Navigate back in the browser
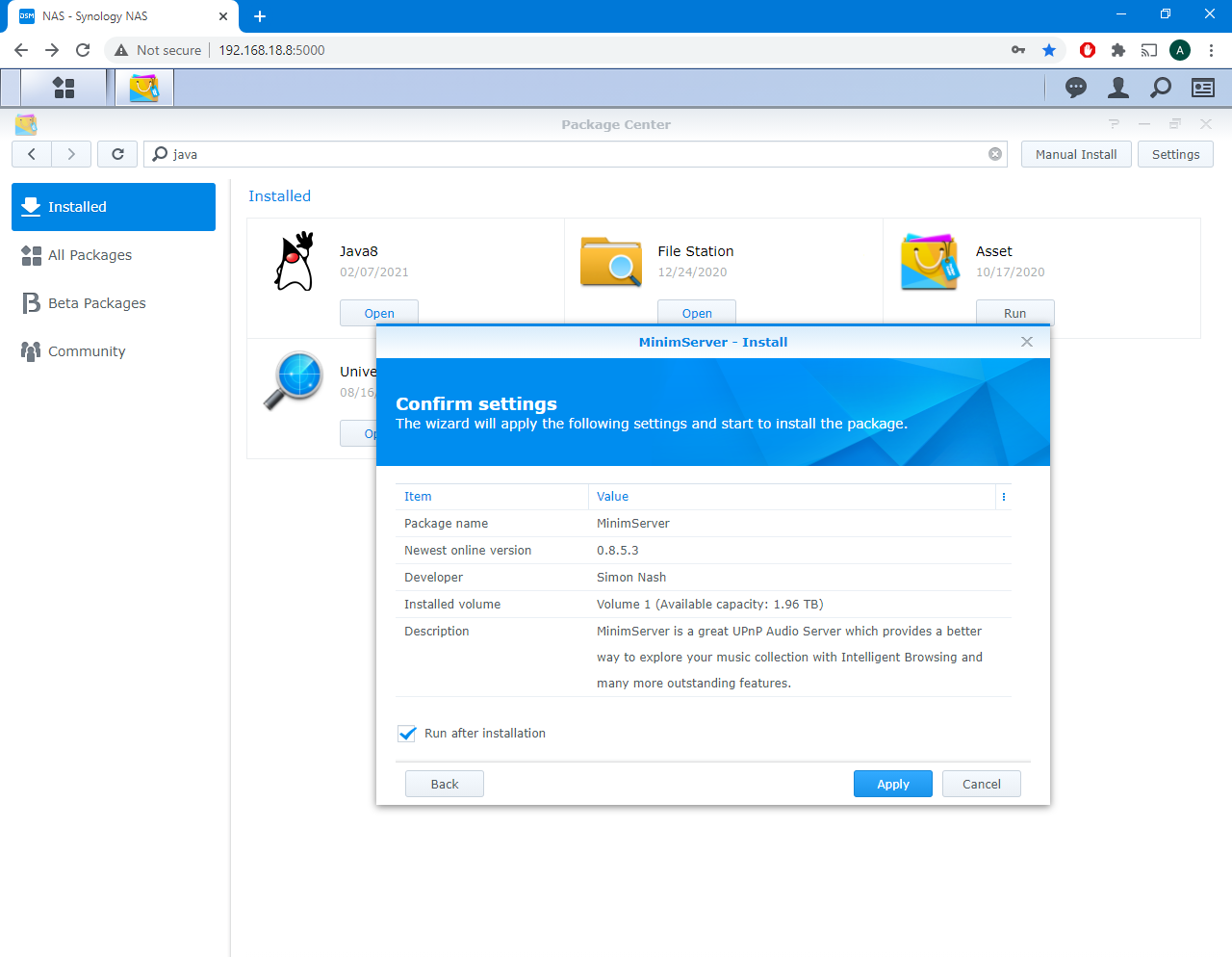The image size is (1232, 957). coord(21,50)
